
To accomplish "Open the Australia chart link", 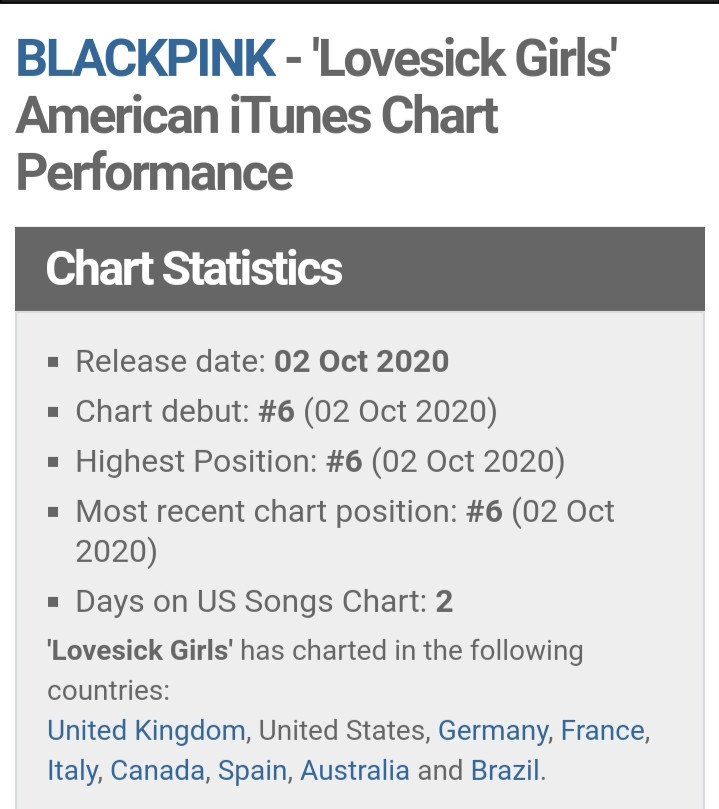I will (x=355, y=770).
